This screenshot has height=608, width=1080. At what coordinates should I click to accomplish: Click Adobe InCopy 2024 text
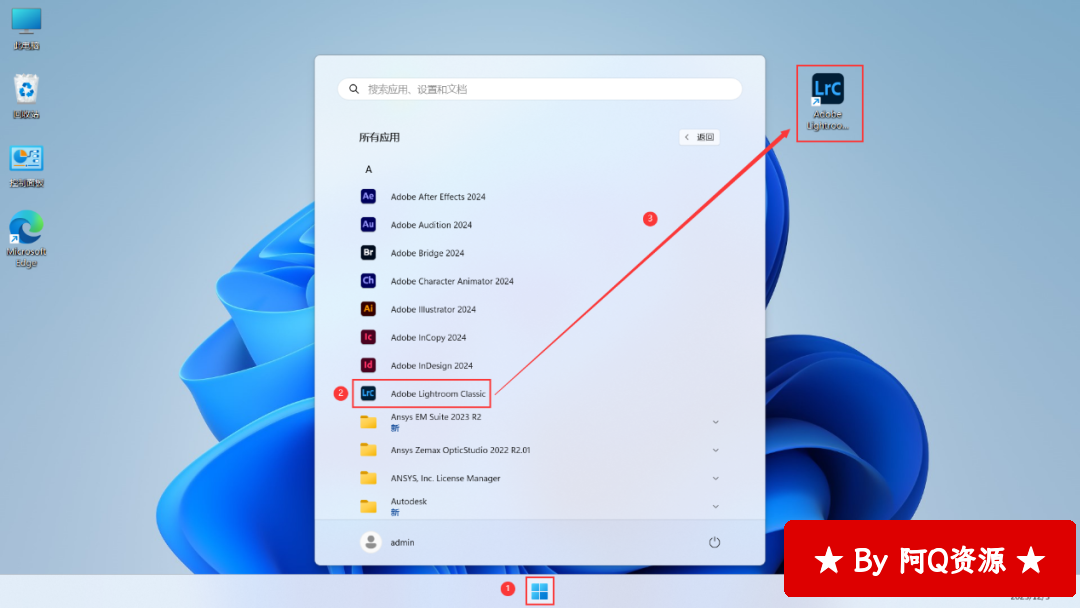pos(428,338)
